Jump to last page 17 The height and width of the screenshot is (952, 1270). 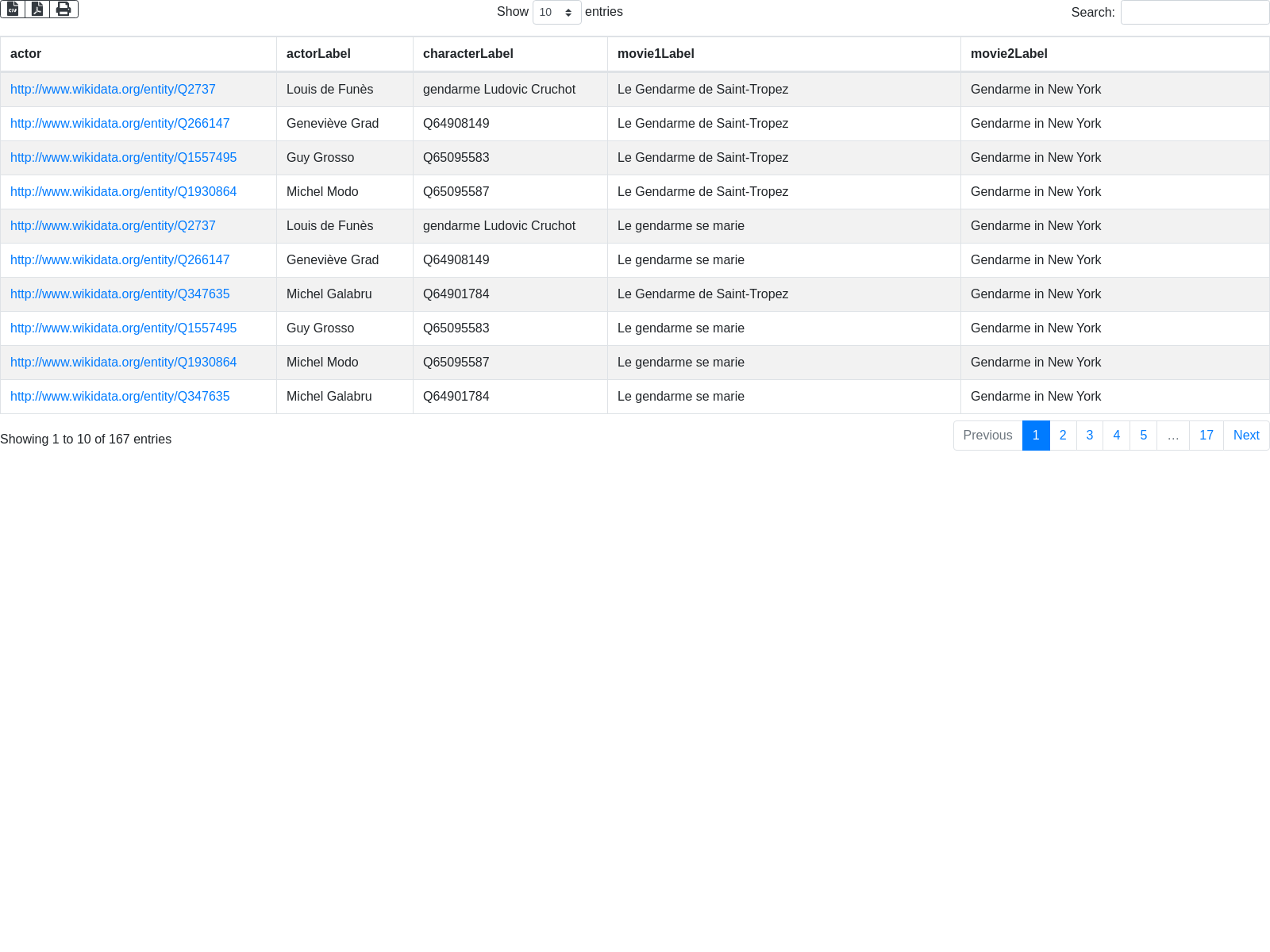pyautogui.click(x=1206, y=436)
